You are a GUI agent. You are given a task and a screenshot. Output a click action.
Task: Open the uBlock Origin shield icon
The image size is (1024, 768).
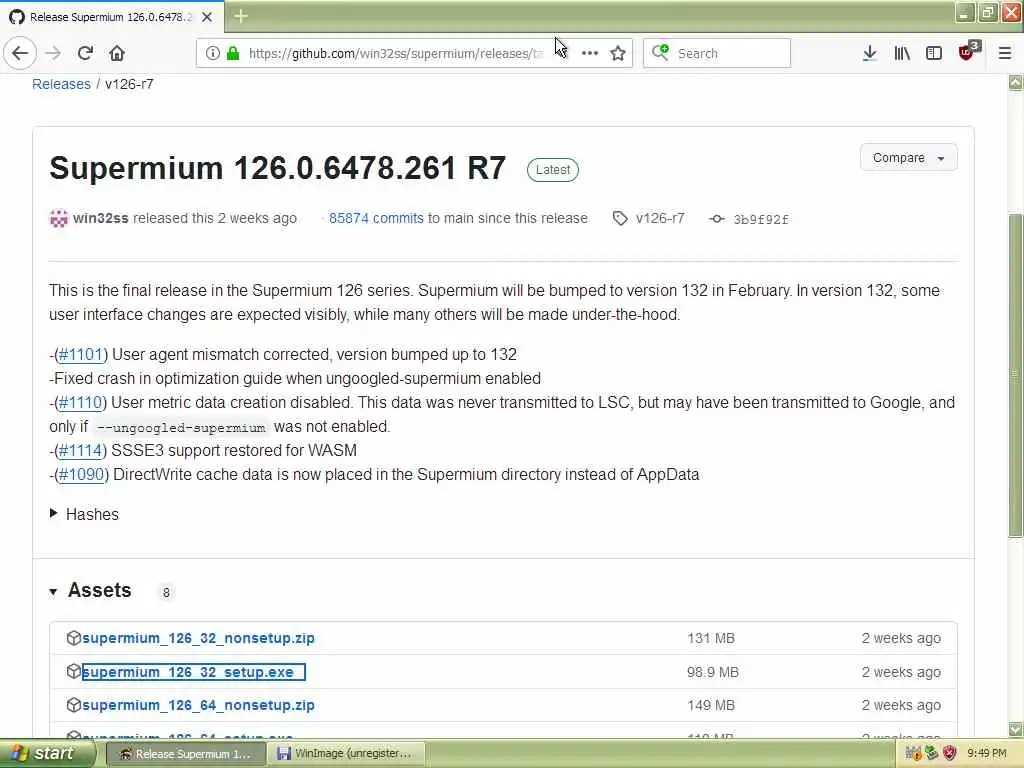coord(968,52)
